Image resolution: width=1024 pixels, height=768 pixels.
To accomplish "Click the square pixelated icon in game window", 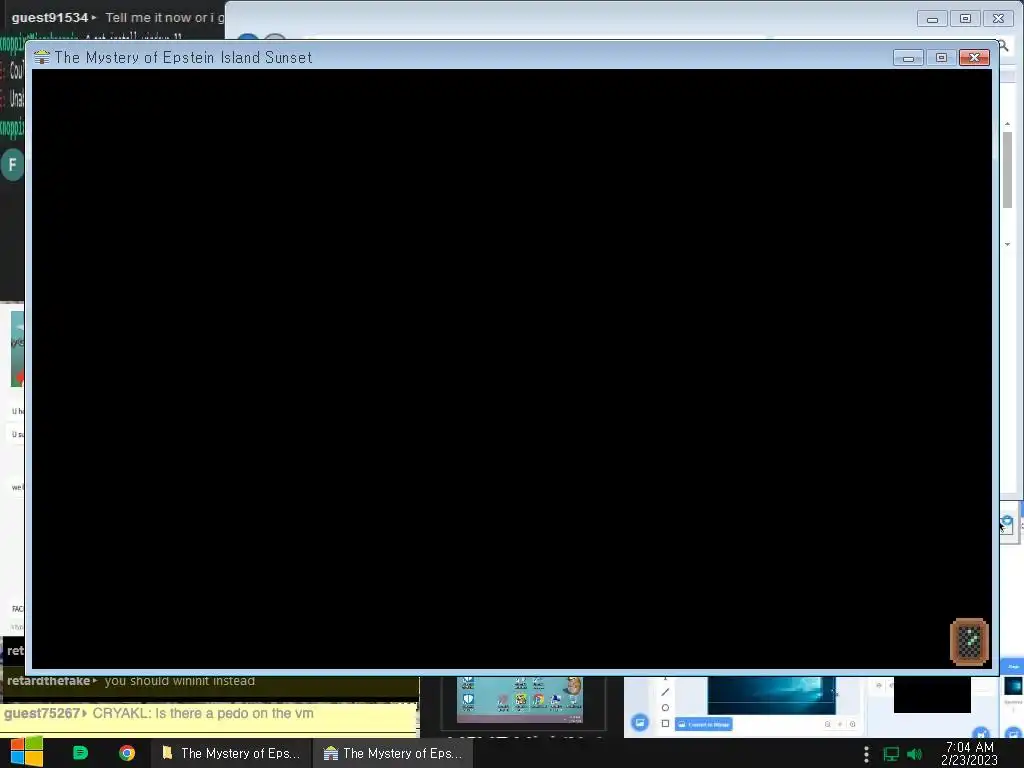I will click(x=969, y=641).
